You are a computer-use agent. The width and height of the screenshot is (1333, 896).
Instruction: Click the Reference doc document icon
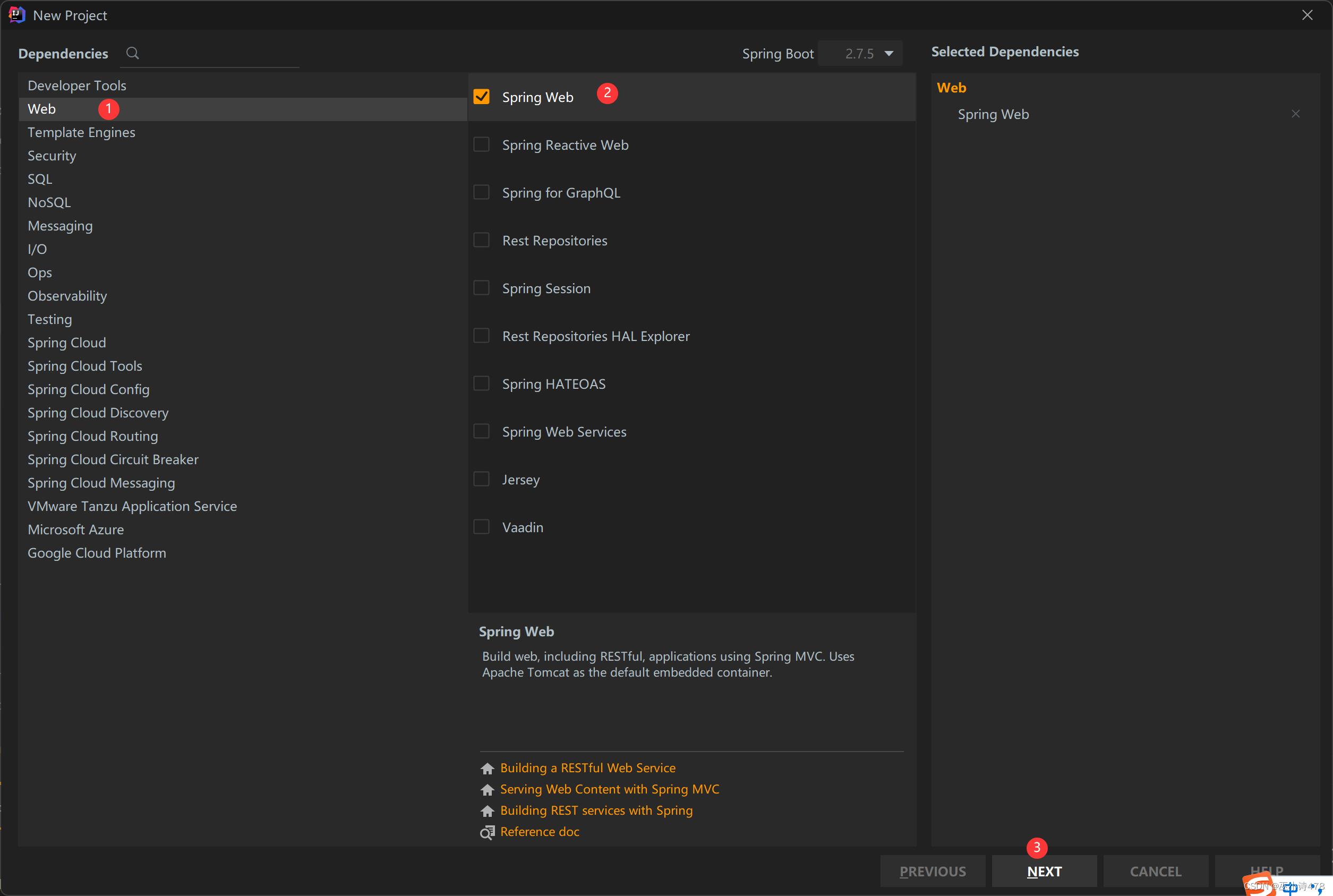point(487,833)
